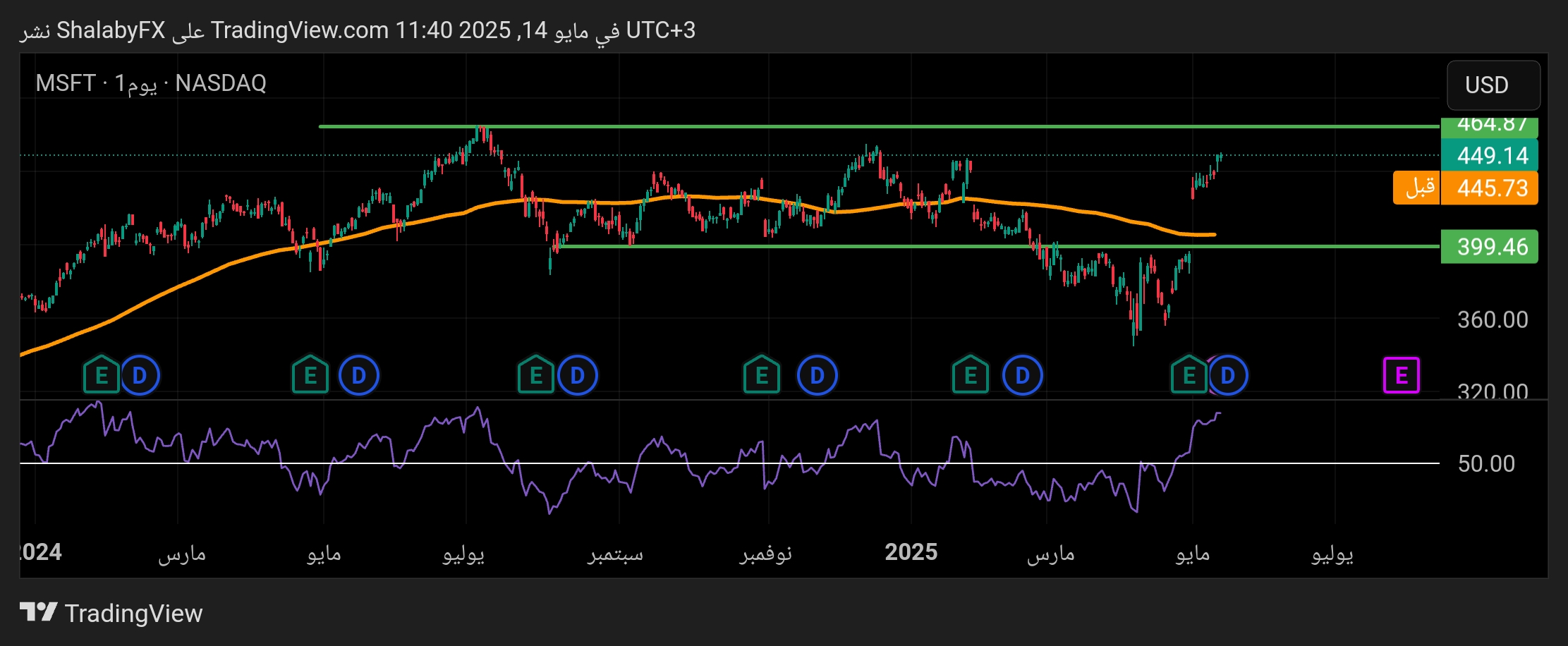Click the January 2024 earnings E marker
The width and height of the screenshot is (1568, 646).
coord(101,374)
